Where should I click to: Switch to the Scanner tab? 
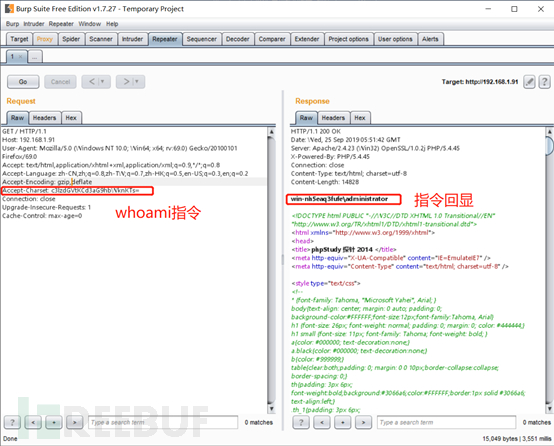coord(101,39)
